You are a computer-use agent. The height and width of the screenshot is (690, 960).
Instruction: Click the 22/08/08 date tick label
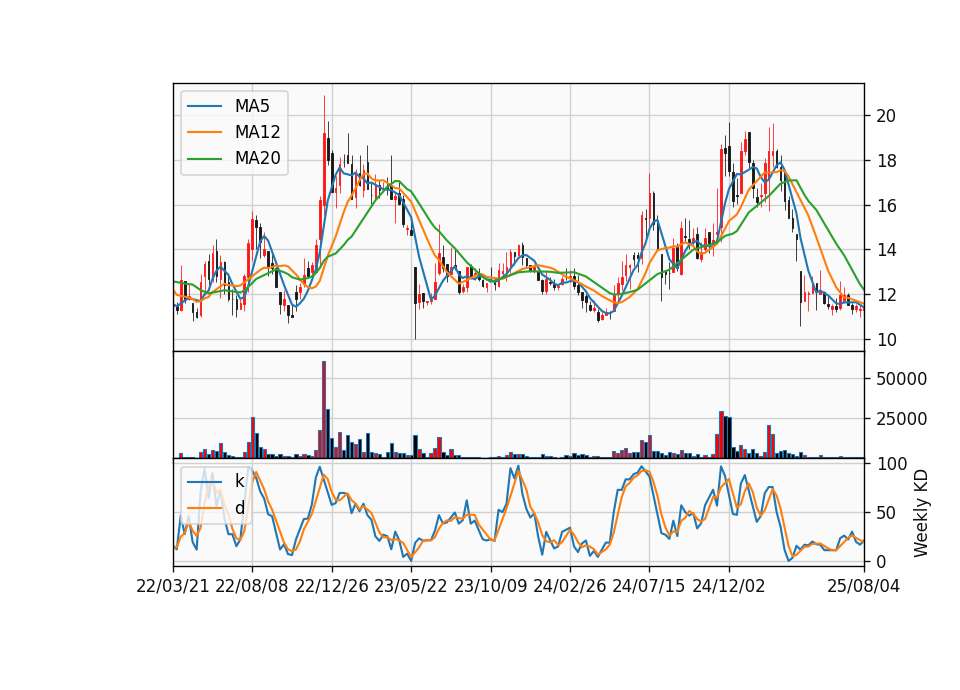coord(252,586)
